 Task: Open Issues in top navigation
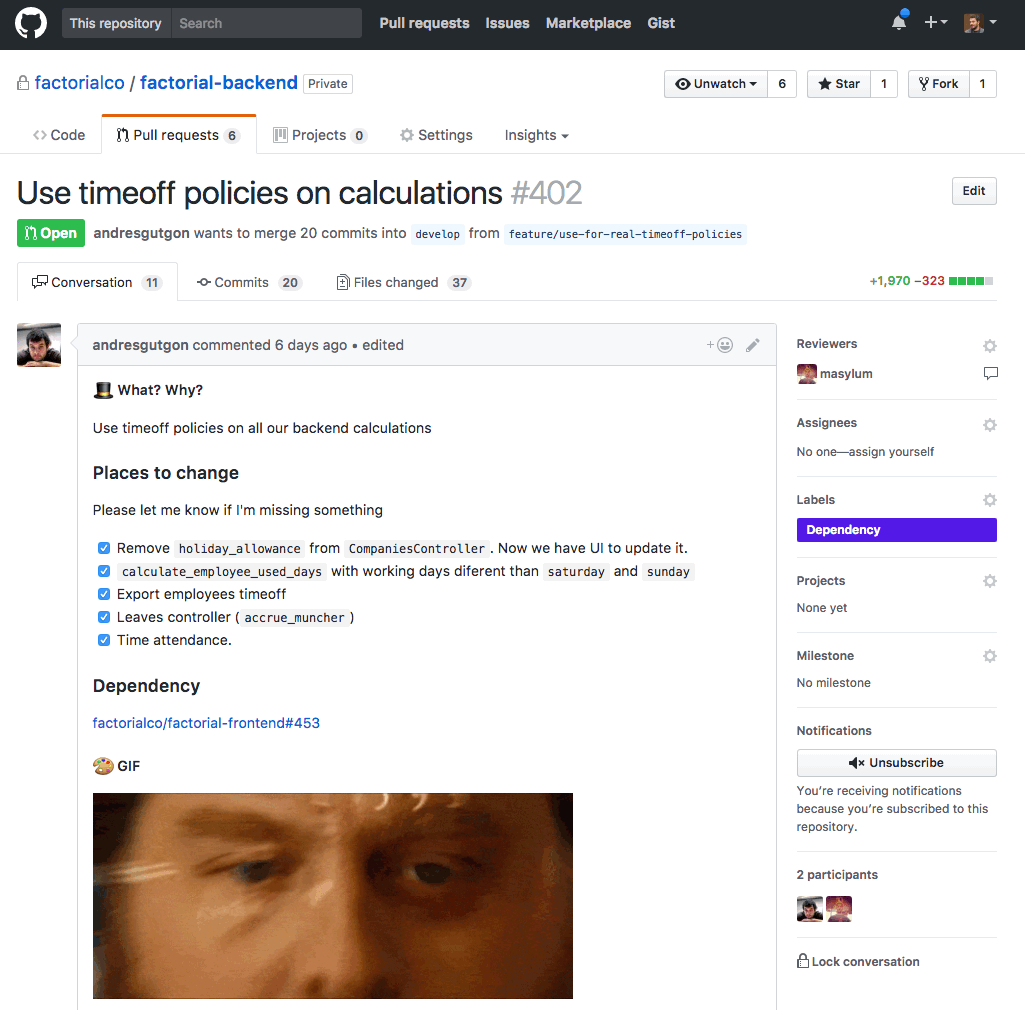(x=507, y=23)
